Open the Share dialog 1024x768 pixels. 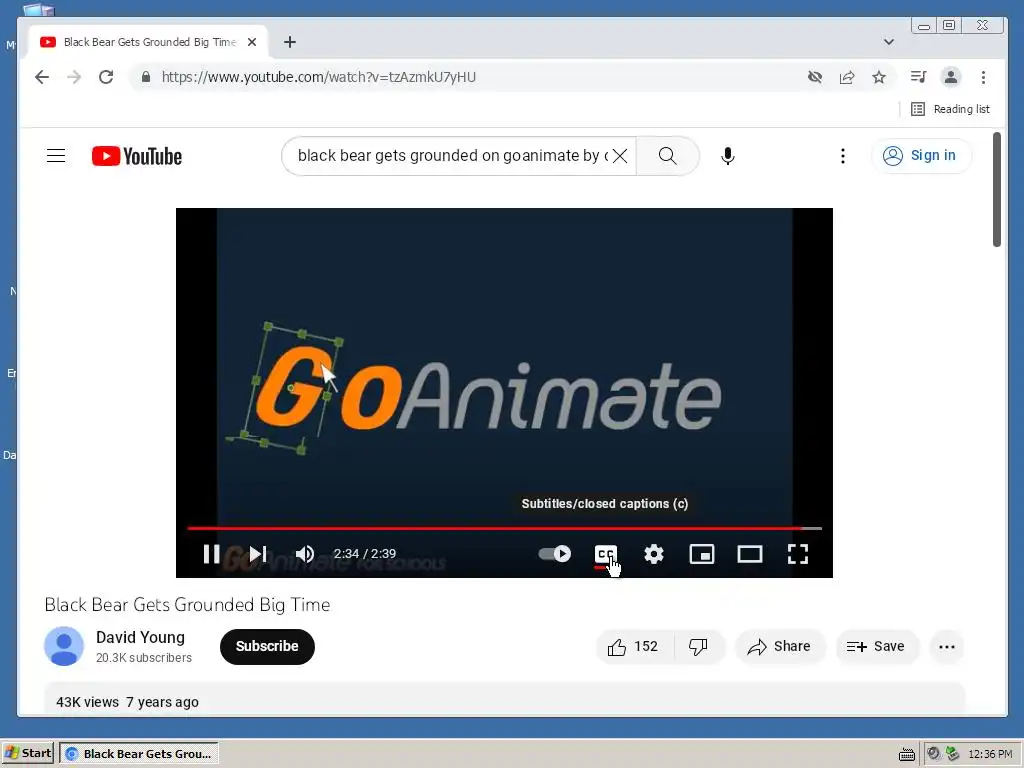[780, 647]
